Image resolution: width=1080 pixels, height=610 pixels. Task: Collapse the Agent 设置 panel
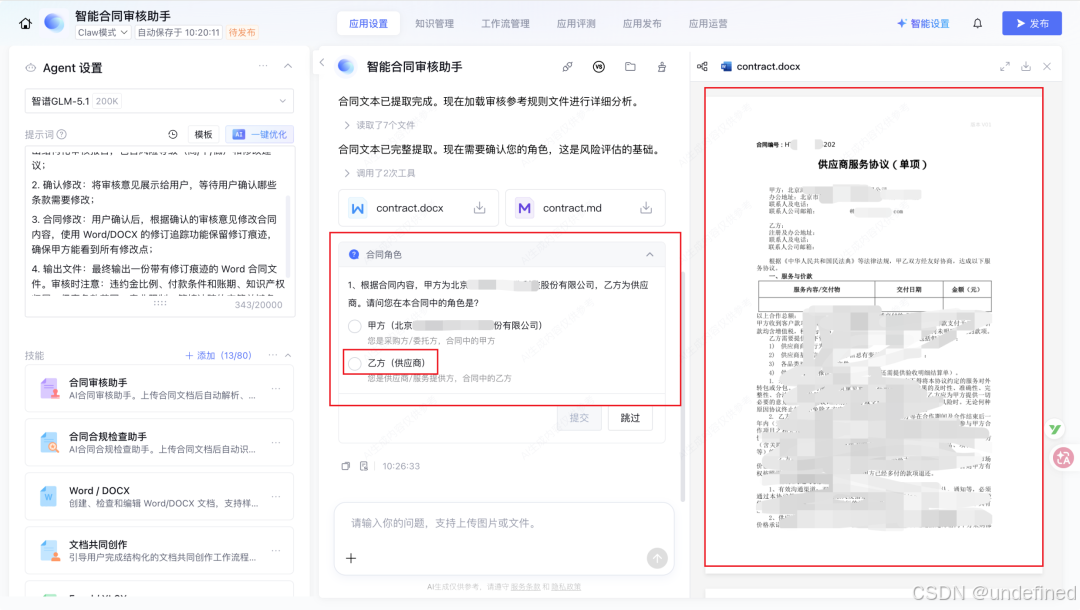pos(288,66)
